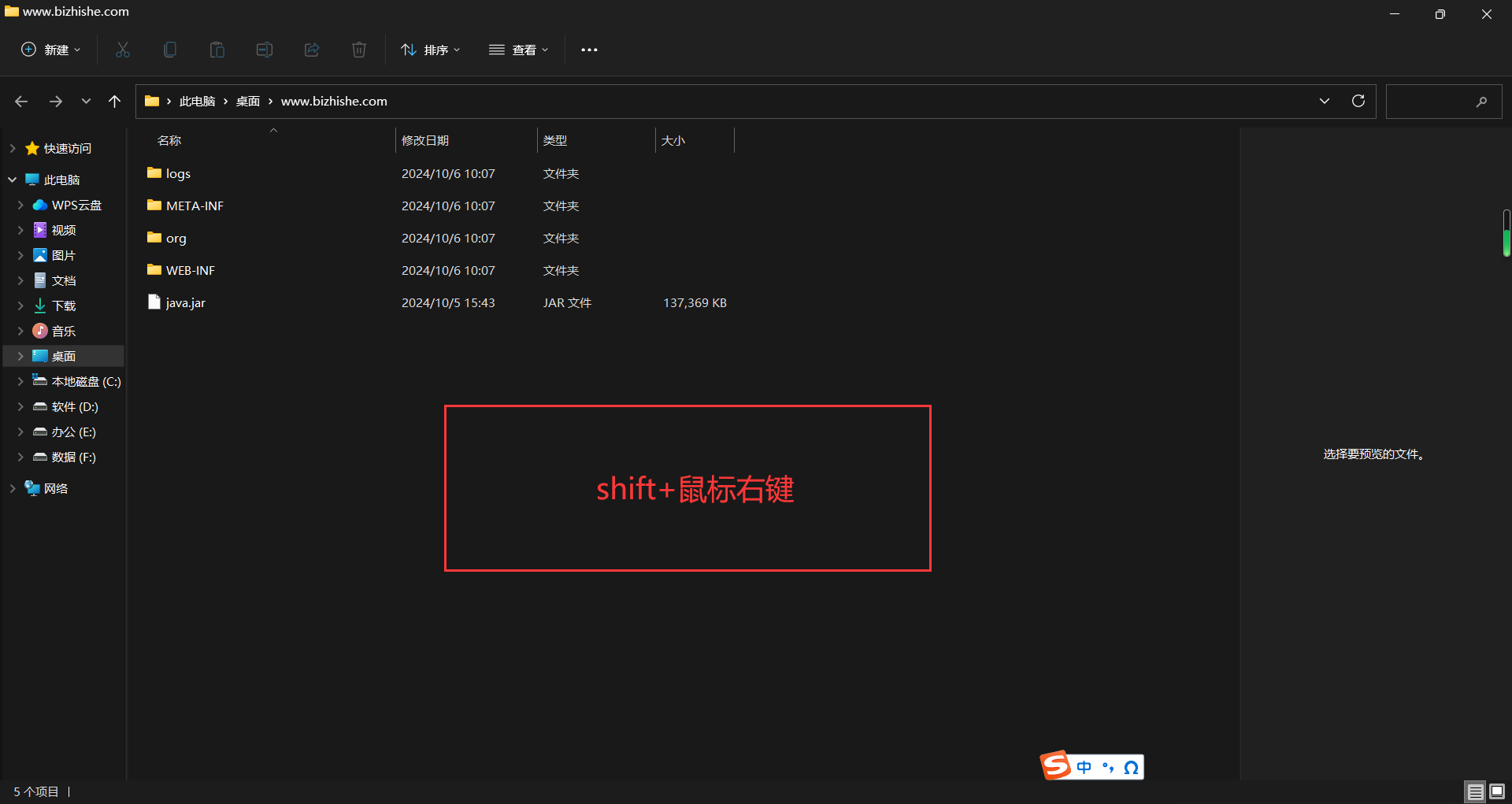
Task: Click the vertical scrollbar thumb at right edge
Action: tap(1506, 233)
